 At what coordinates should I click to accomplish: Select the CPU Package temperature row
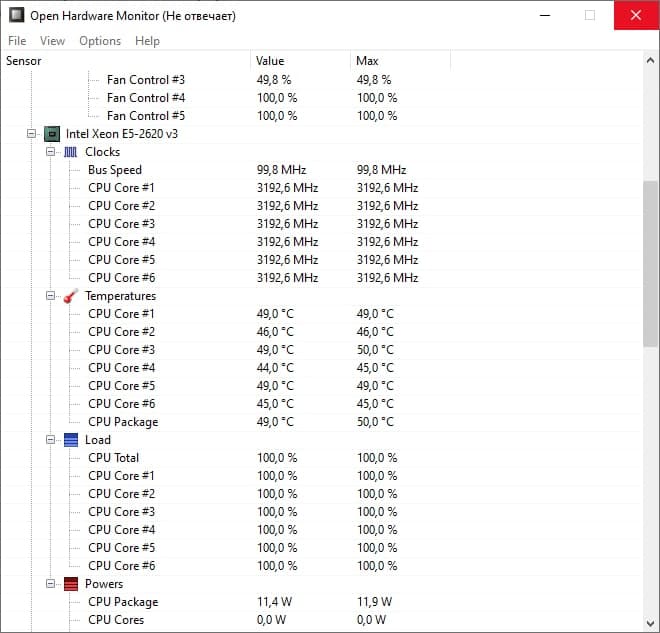pos(123,422)
